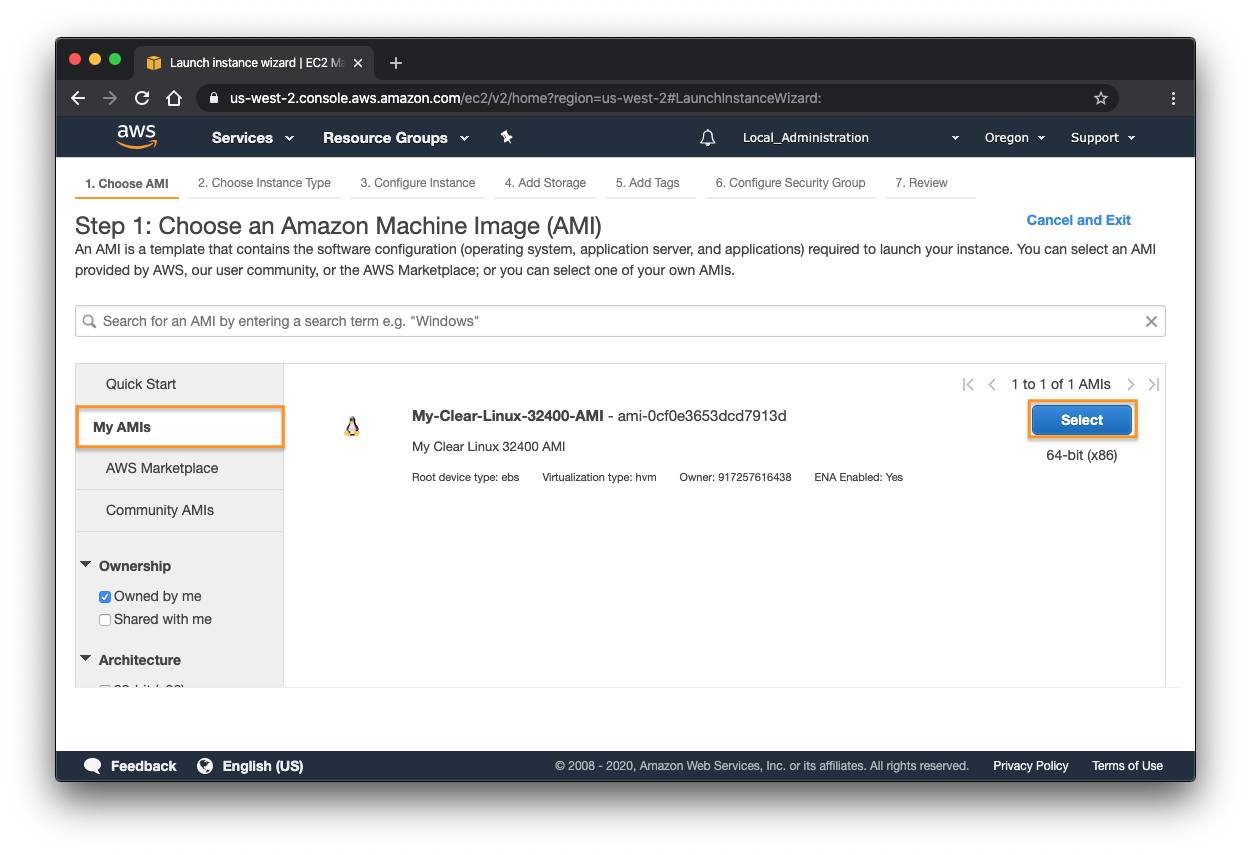Screen dimensions: 1251x855
Task: Click the "My Clear Linux 32400 AMI" description
Action: 489,446
